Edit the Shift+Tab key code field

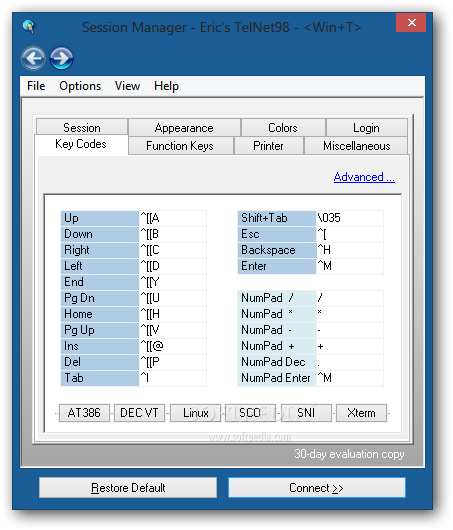point(350,218)
